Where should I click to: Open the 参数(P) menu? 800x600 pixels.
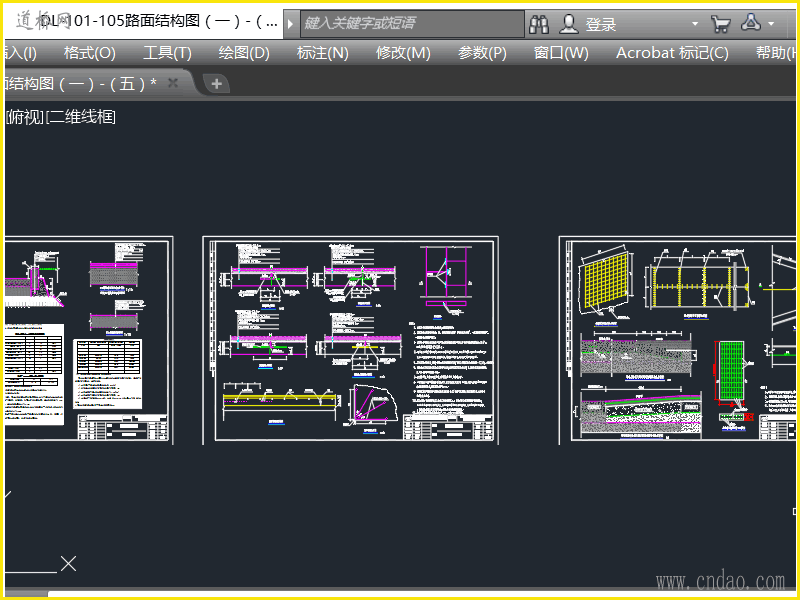click(x=482, y=53)
